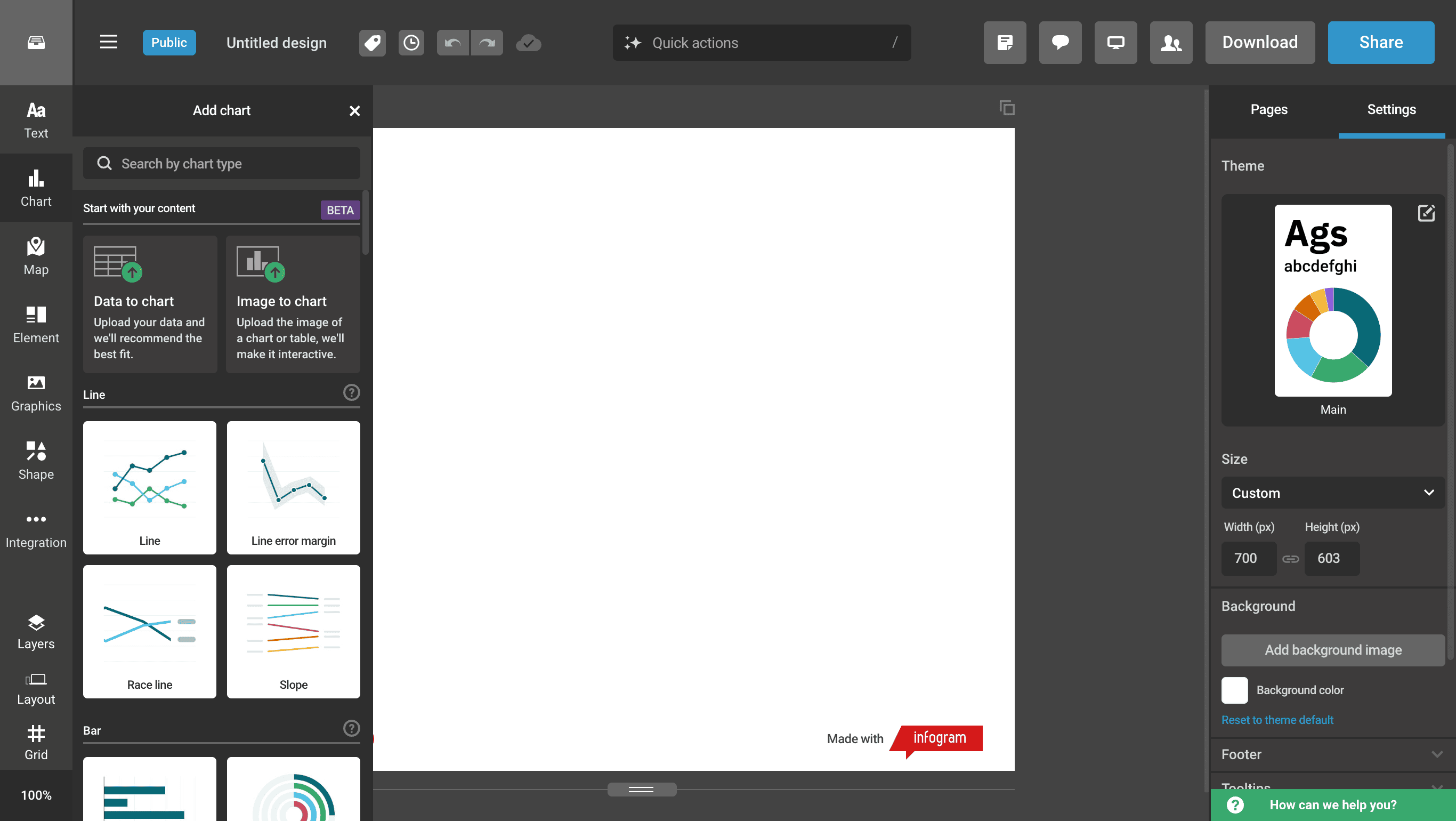Close the Add chart panel

pos(354,111)
